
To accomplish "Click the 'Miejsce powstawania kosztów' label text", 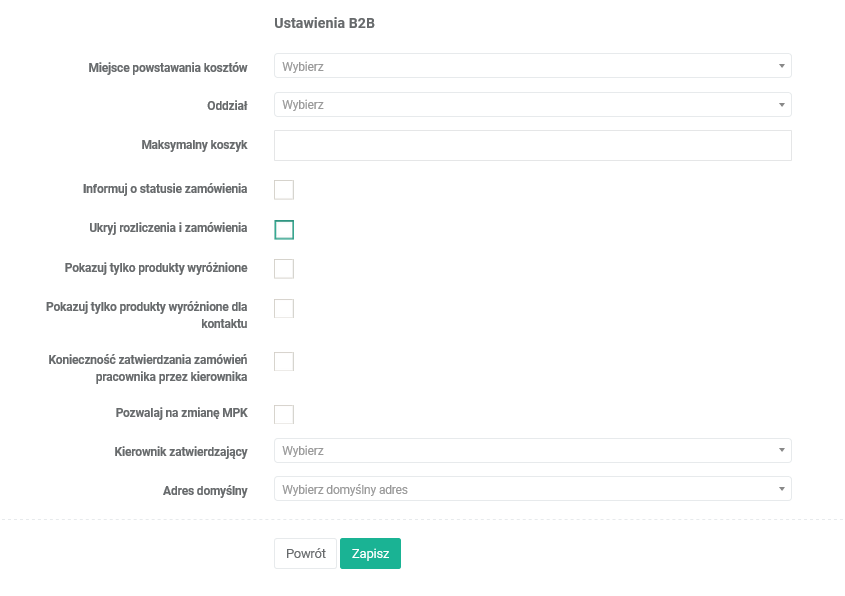I will 168,67.
